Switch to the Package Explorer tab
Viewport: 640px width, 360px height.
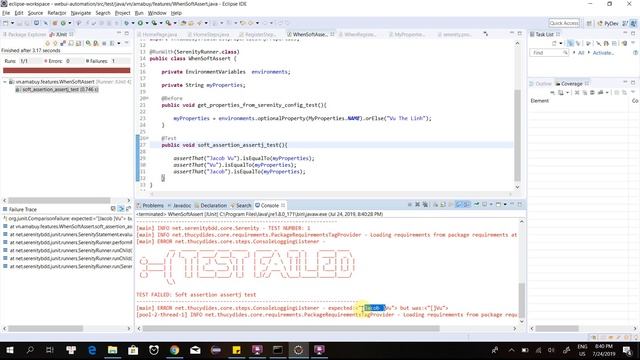point(24,34)
